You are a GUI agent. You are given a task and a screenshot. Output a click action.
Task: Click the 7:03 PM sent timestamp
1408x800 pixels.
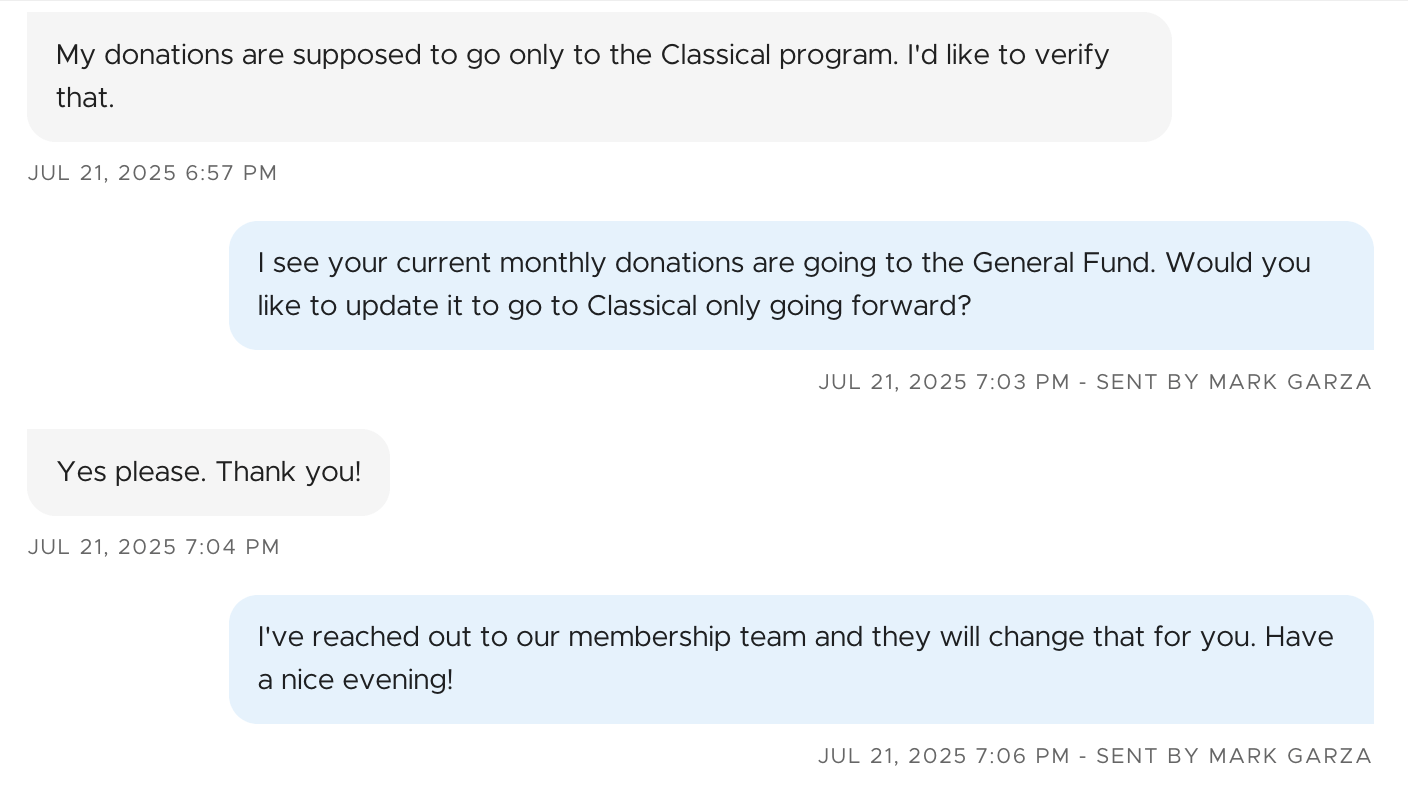[x=944, y=382]
